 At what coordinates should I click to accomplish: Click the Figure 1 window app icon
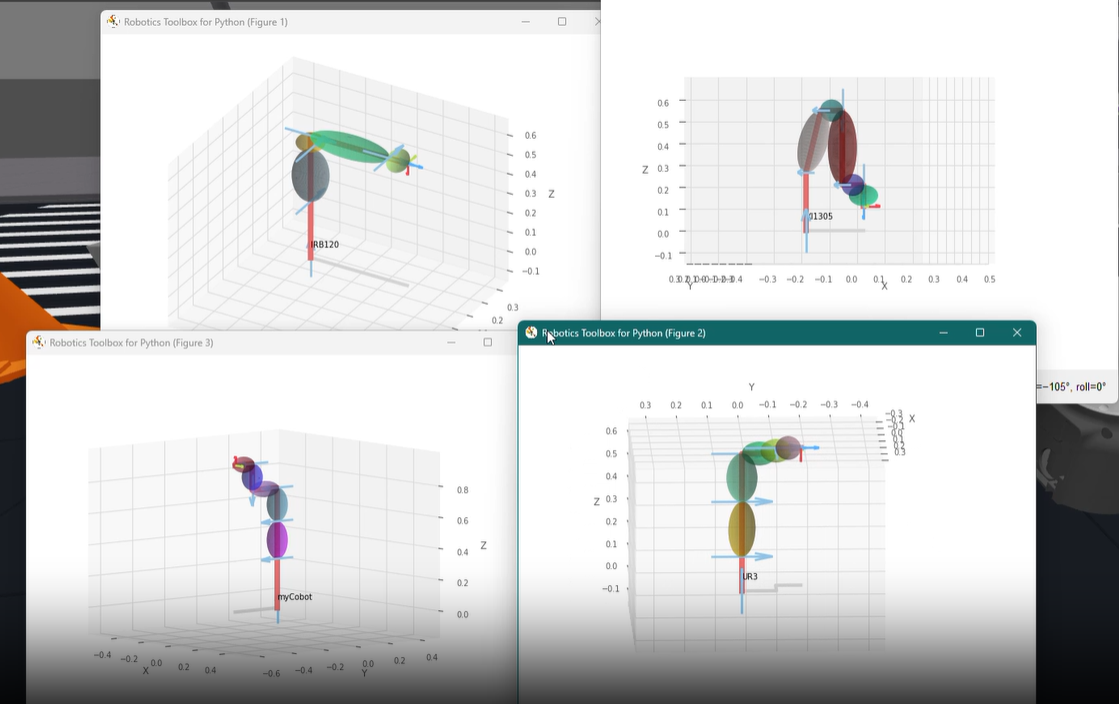click(113, 21)
